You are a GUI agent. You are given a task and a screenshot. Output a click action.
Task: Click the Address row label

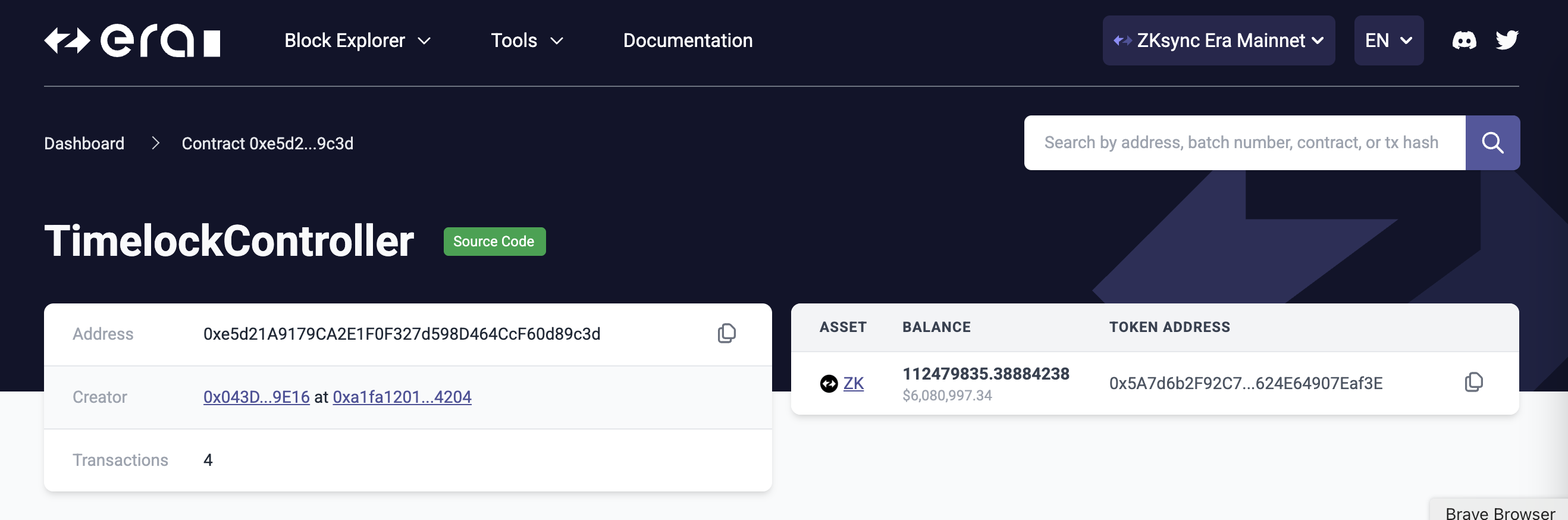(x=103, y=334)
